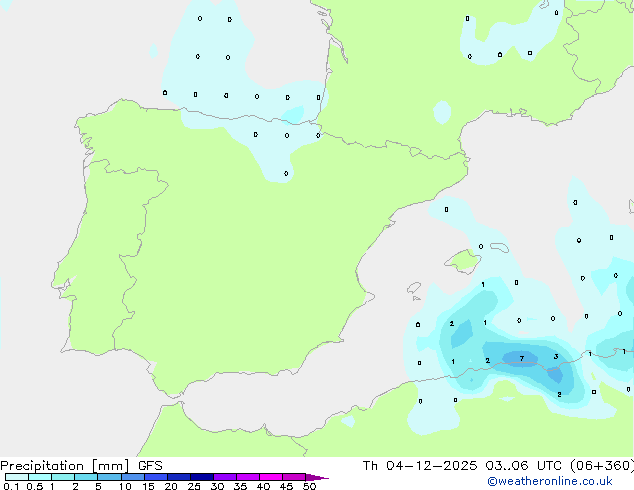This screenshot has width=634, height=490.
Task: Click the "Precipitation [mm]" title text
Action: coord(65,466)
